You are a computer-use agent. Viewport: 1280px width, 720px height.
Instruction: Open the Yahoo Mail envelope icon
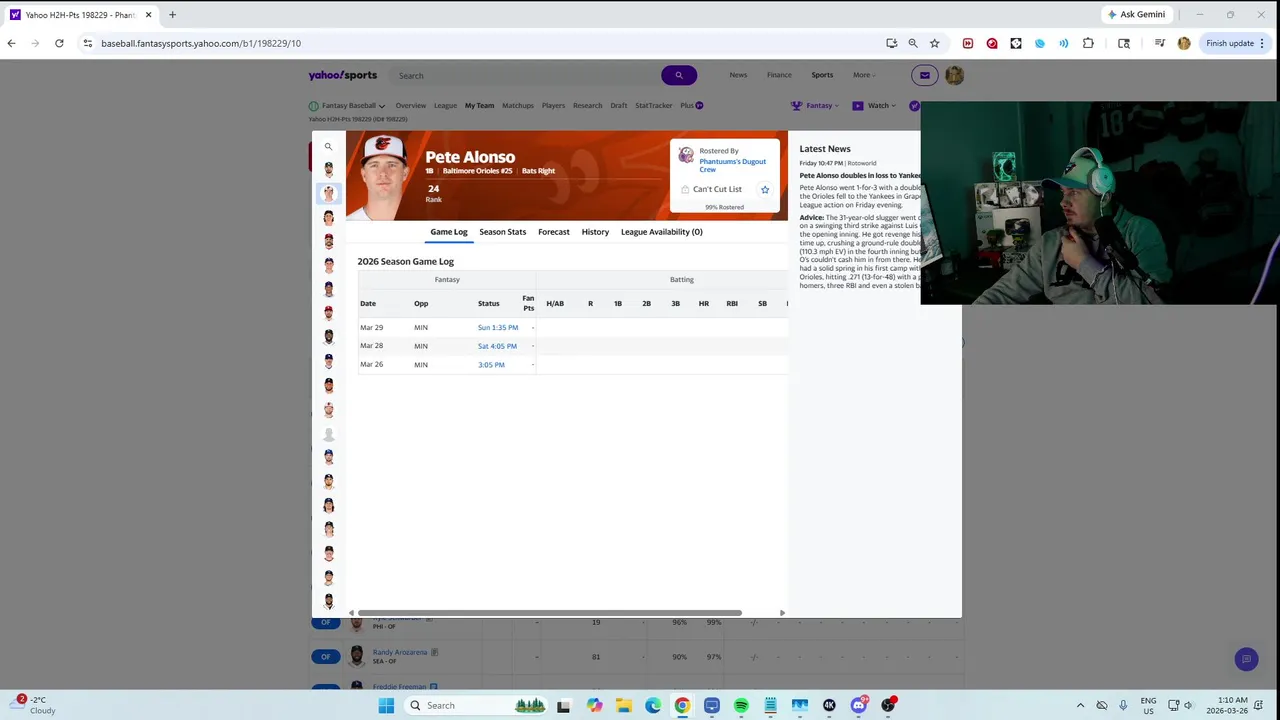(x=925, y=75)
